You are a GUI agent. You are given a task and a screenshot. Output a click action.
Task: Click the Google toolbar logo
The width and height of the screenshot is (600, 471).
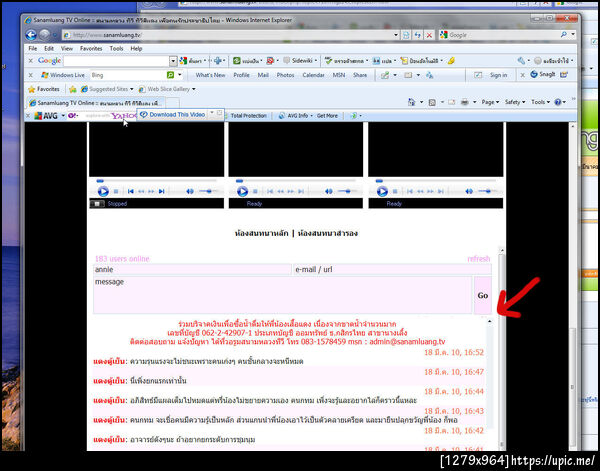[x=49, y=61]
